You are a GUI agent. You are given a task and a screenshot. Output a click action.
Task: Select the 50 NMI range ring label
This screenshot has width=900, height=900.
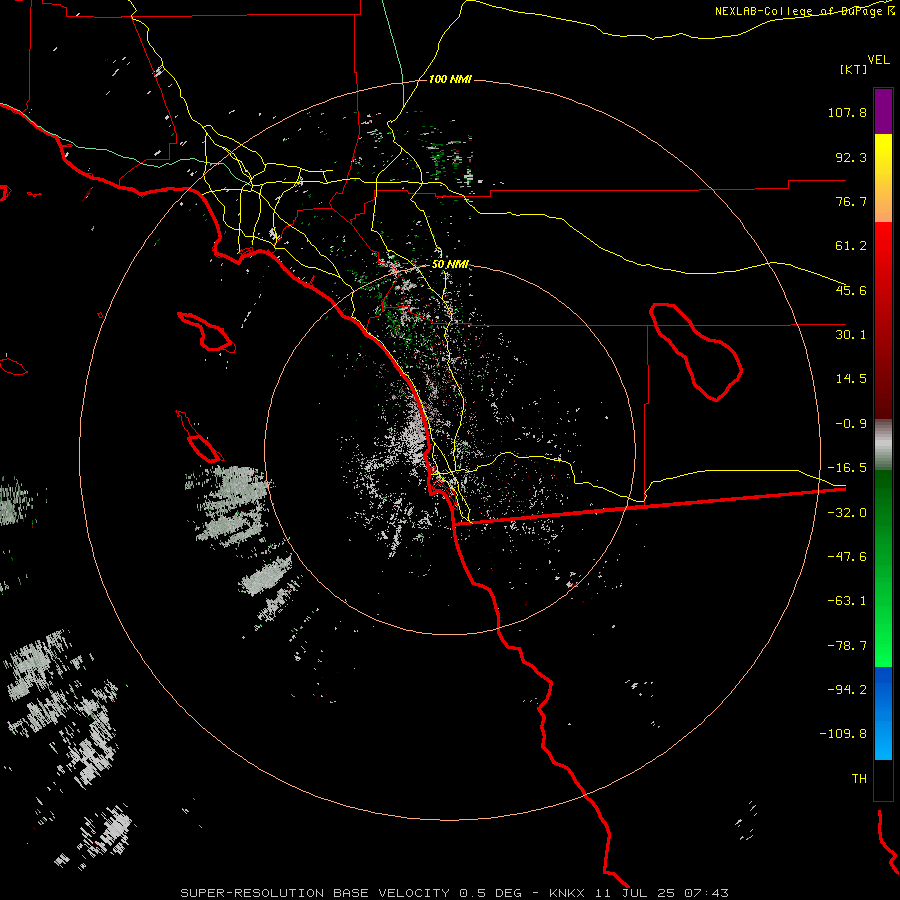pos(450,265)
